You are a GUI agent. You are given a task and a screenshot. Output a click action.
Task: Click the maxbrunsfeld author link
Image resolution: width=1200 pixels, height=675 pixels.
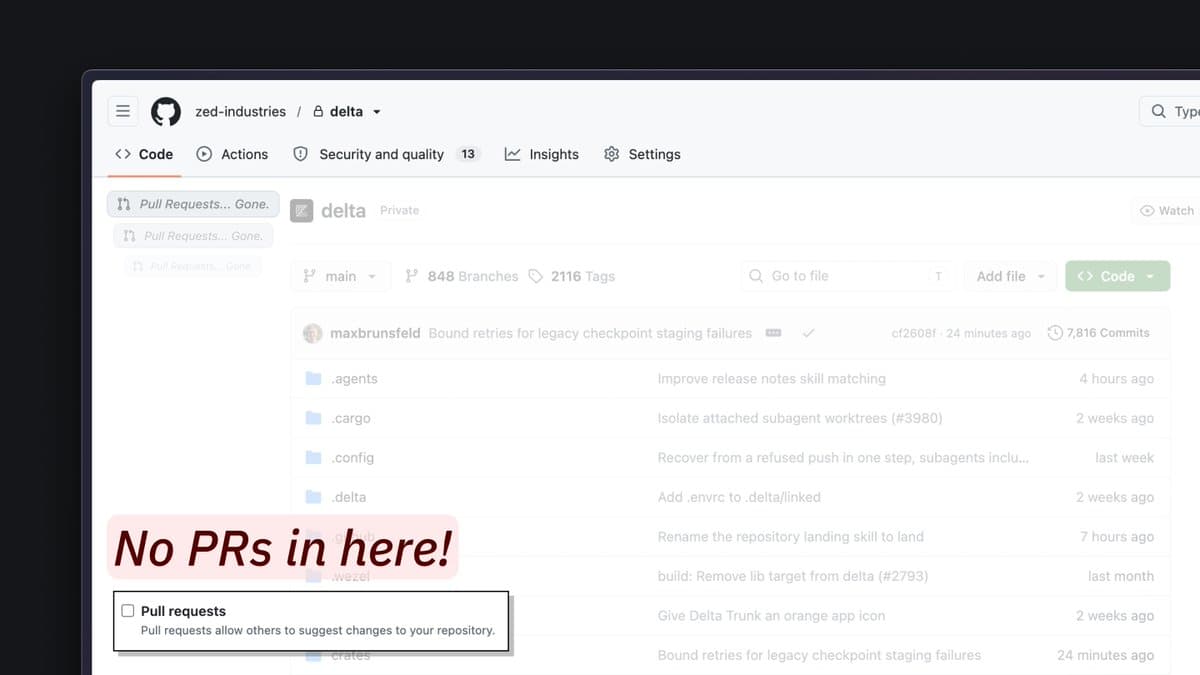(x=375, y=333)
